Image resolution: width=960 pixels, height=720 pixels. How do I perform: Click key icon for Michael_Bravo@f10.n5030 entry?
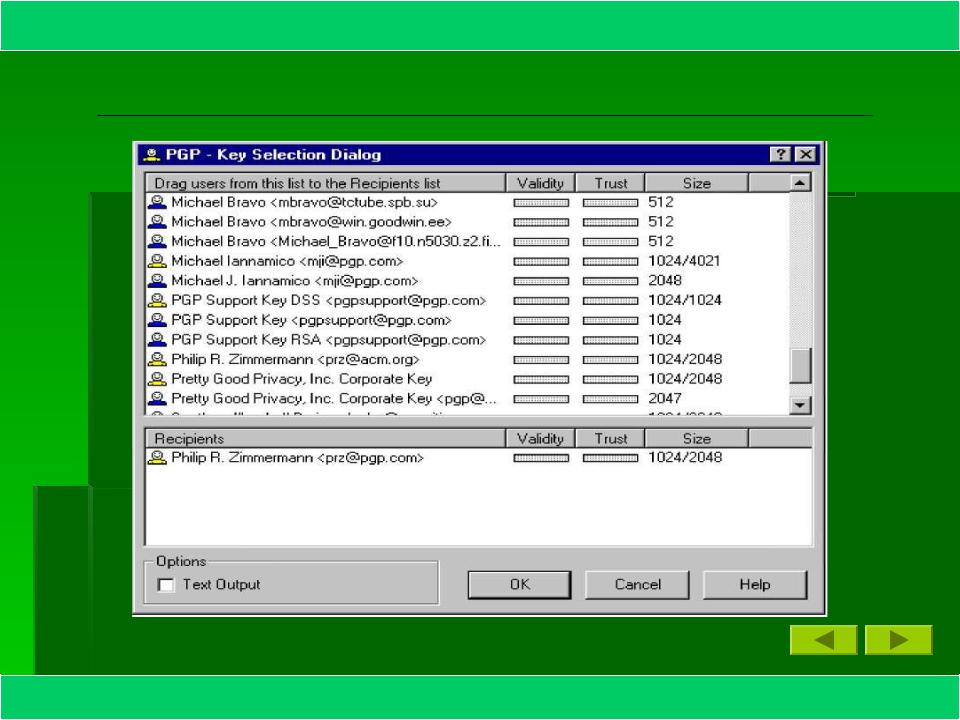coord(157,242)
